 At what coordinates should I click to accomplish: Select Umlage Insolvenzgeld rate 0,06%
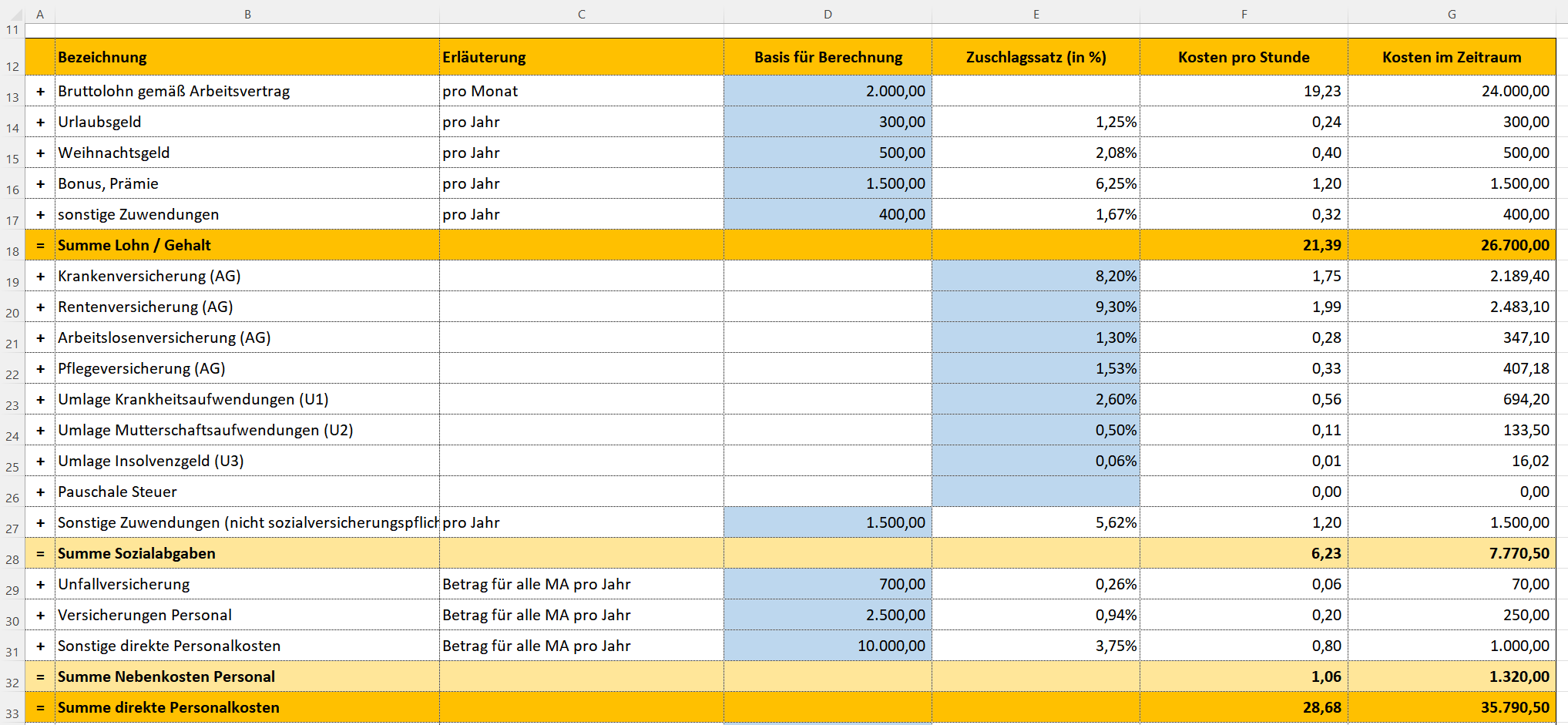click(x=1036, y=461)
